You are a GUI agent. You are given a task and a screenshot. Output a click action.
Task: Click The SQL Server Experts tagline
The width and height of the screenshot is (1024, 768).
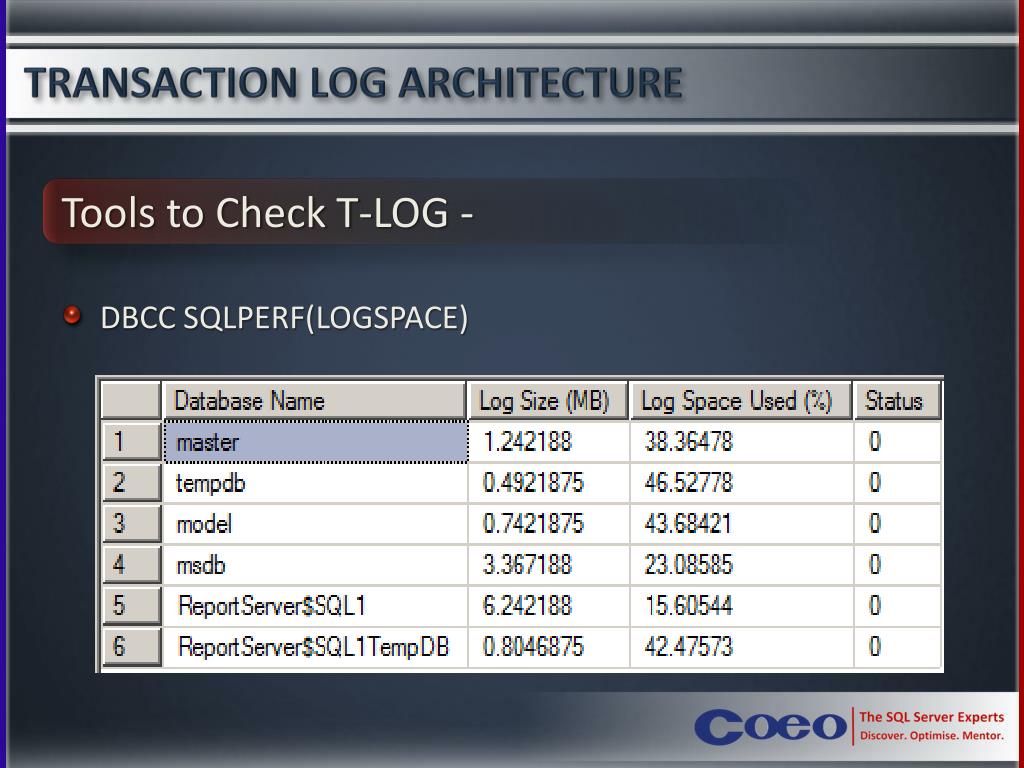pos(931,717)
